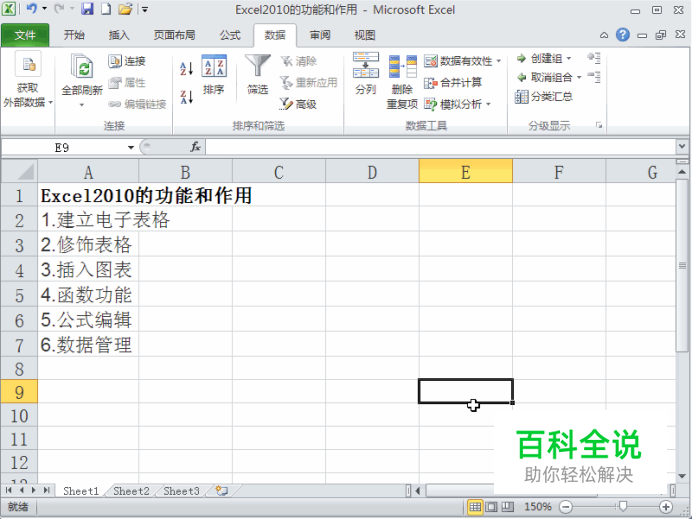This screenshot has height=519, width=692.
Task: Go to the first sheet tab arrow
Action: pyautogui.click(x=8, y=490)
